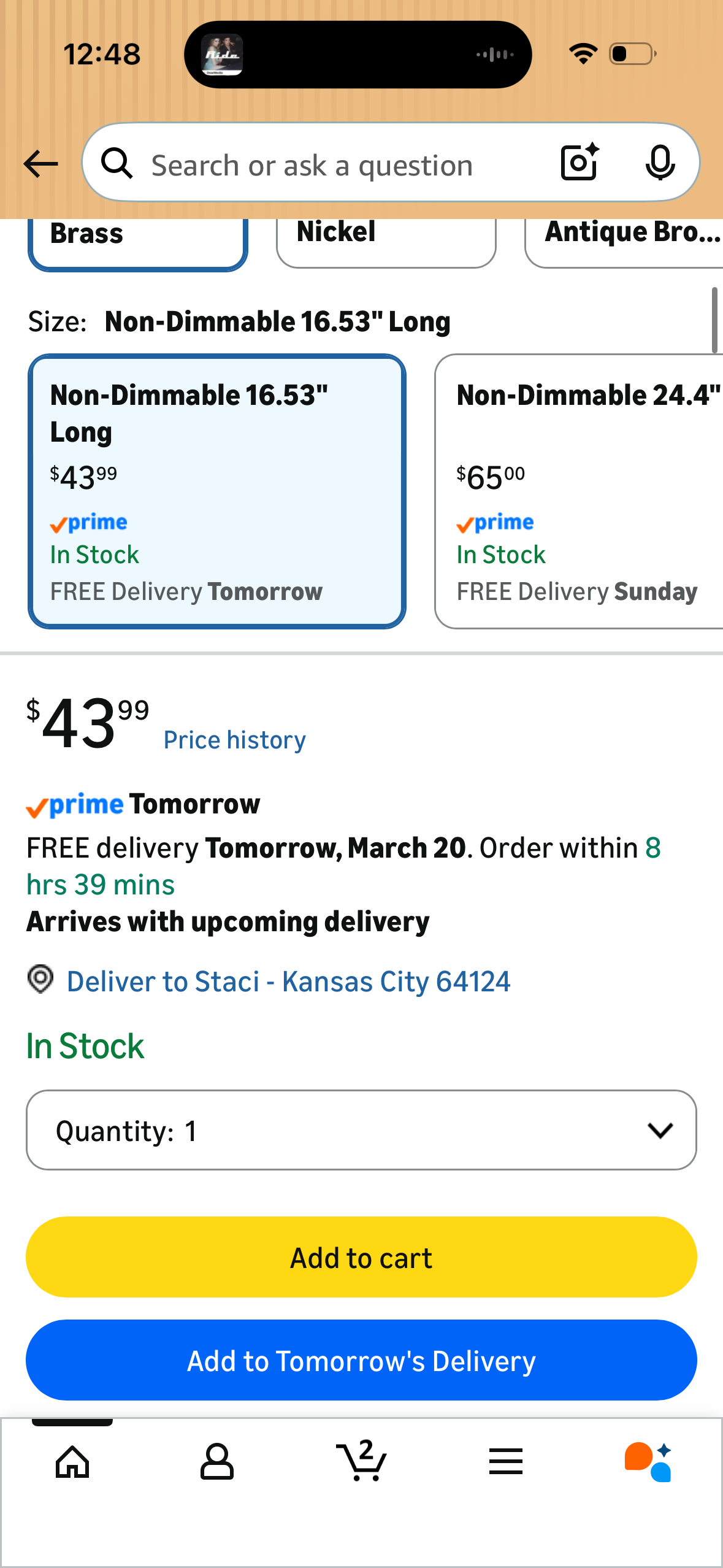Choose Non-Dimmable 16.53" Long size option
The height and width of the screenshot is (1568, 723).
pos(217,491)
